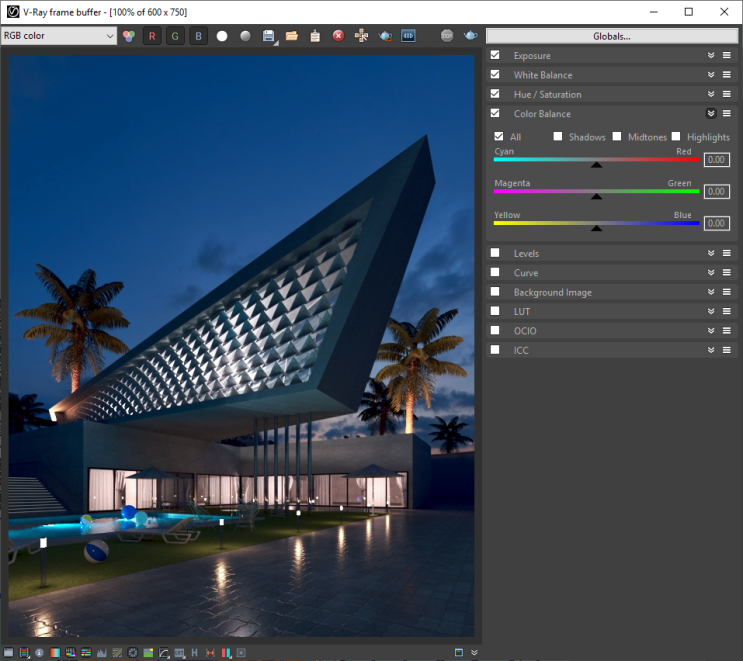Click show corrections control icon in bottom bar

click(9, 653)
